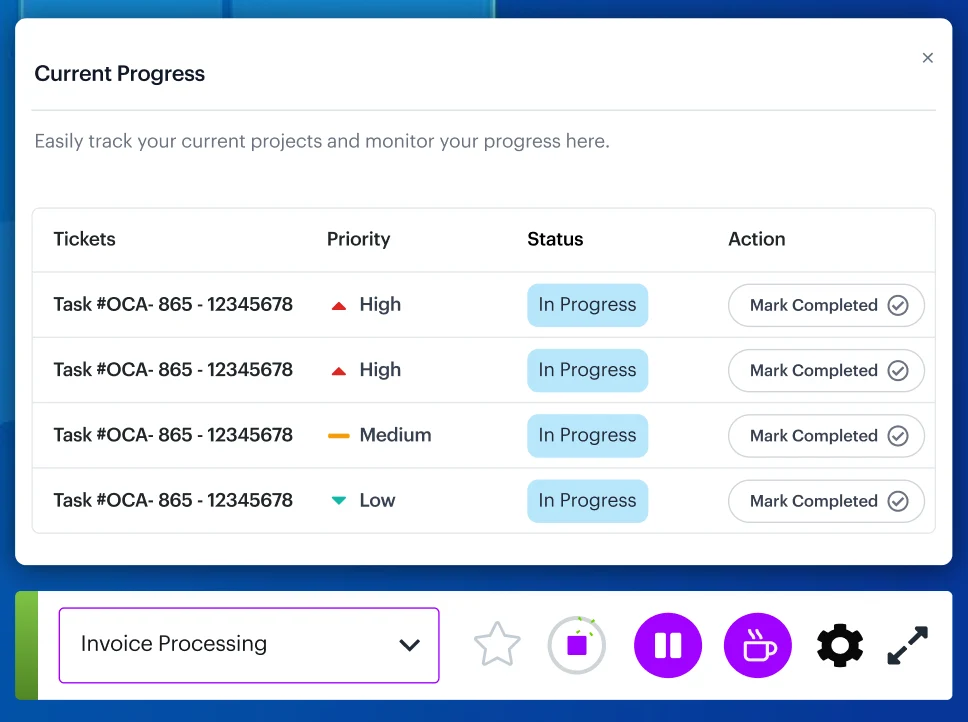Mark second High priority task completed
The height and width of the screenshot is (722, 968).
point(826,370)
